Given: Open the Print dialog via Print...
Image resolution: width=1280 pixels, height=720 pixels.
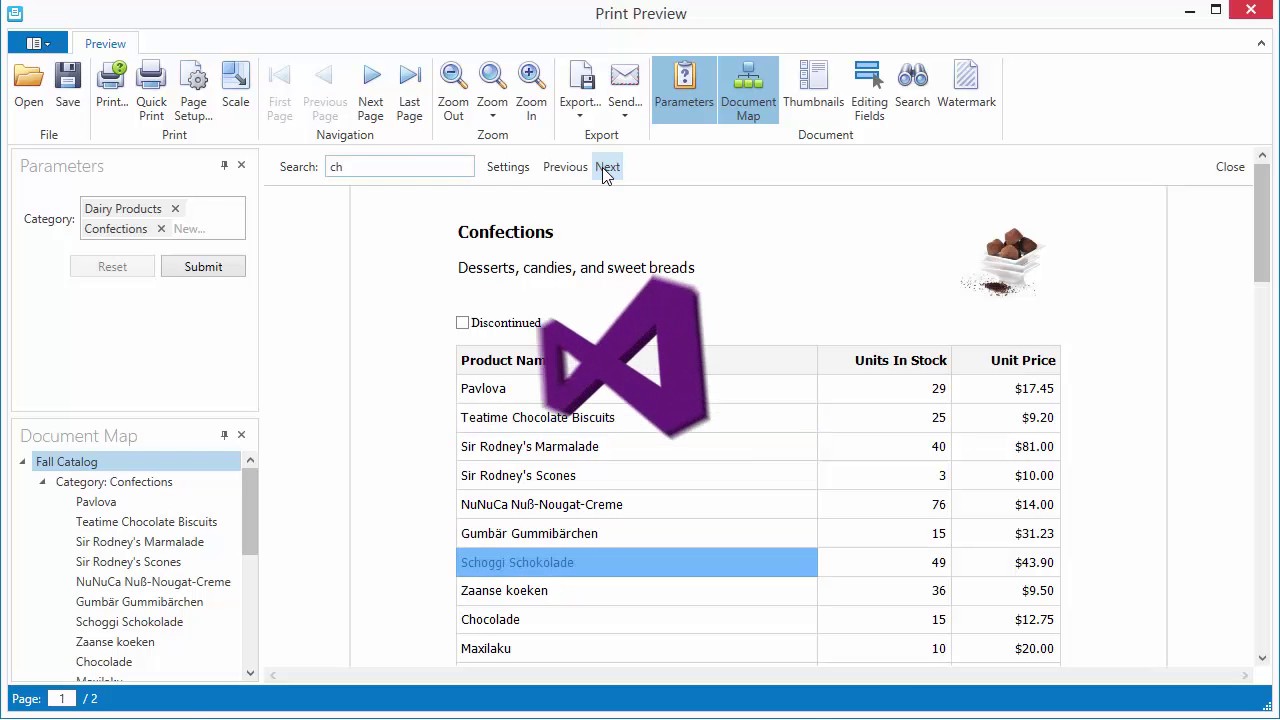Looking at the screenshot, I should 112,86.
